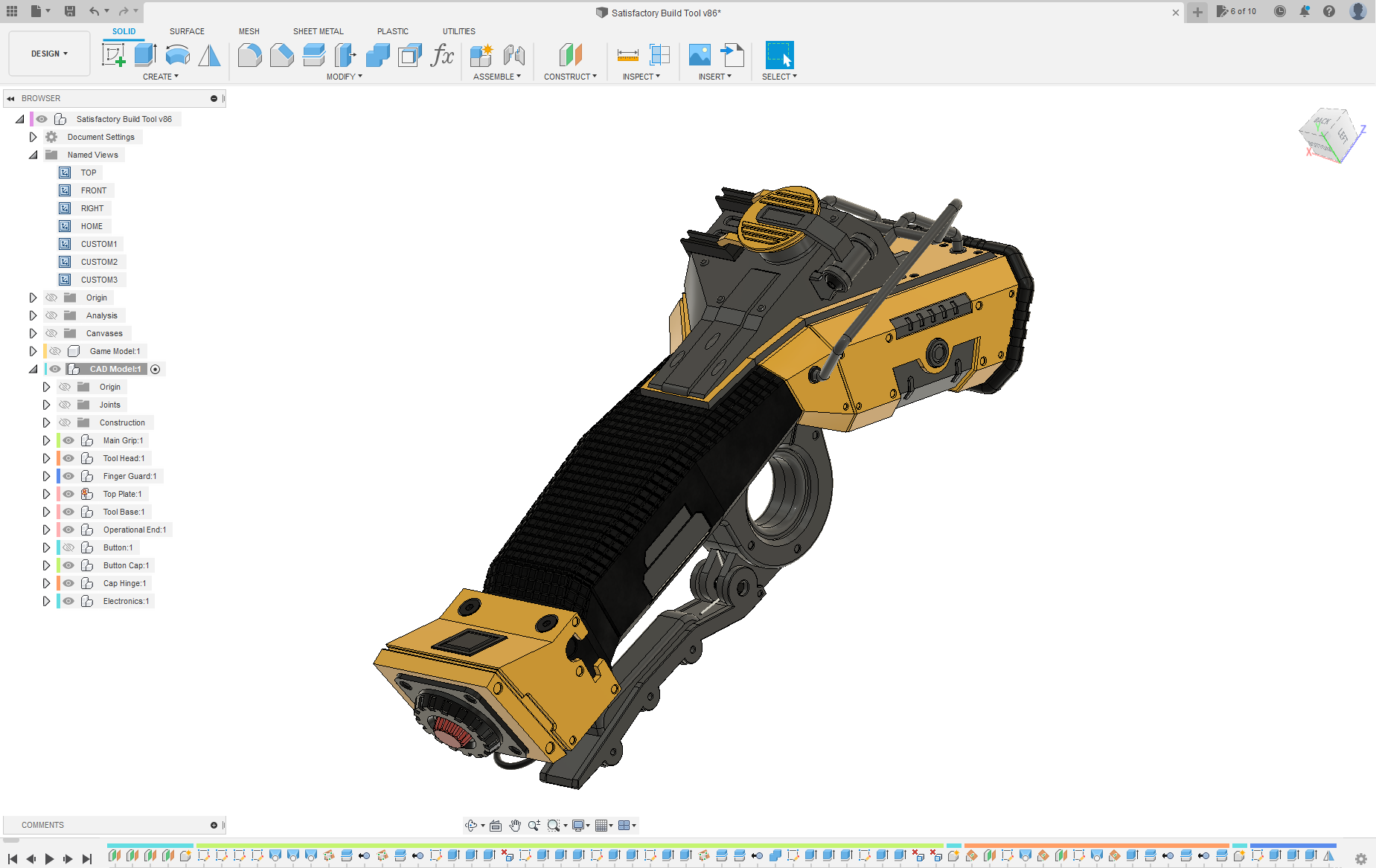The width and height of the screenshot is (1376, 868).
Task: Activate the CAD Model radio button
Action: [156, 369]
